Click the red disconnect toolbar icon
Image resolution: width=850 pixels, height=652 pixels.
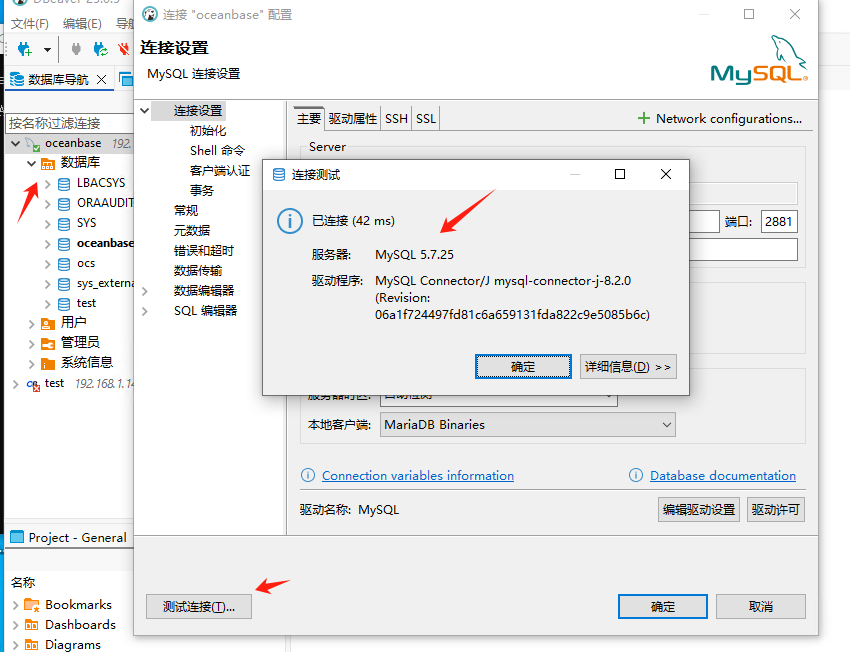pyautogui.click(x=124, y=49)
